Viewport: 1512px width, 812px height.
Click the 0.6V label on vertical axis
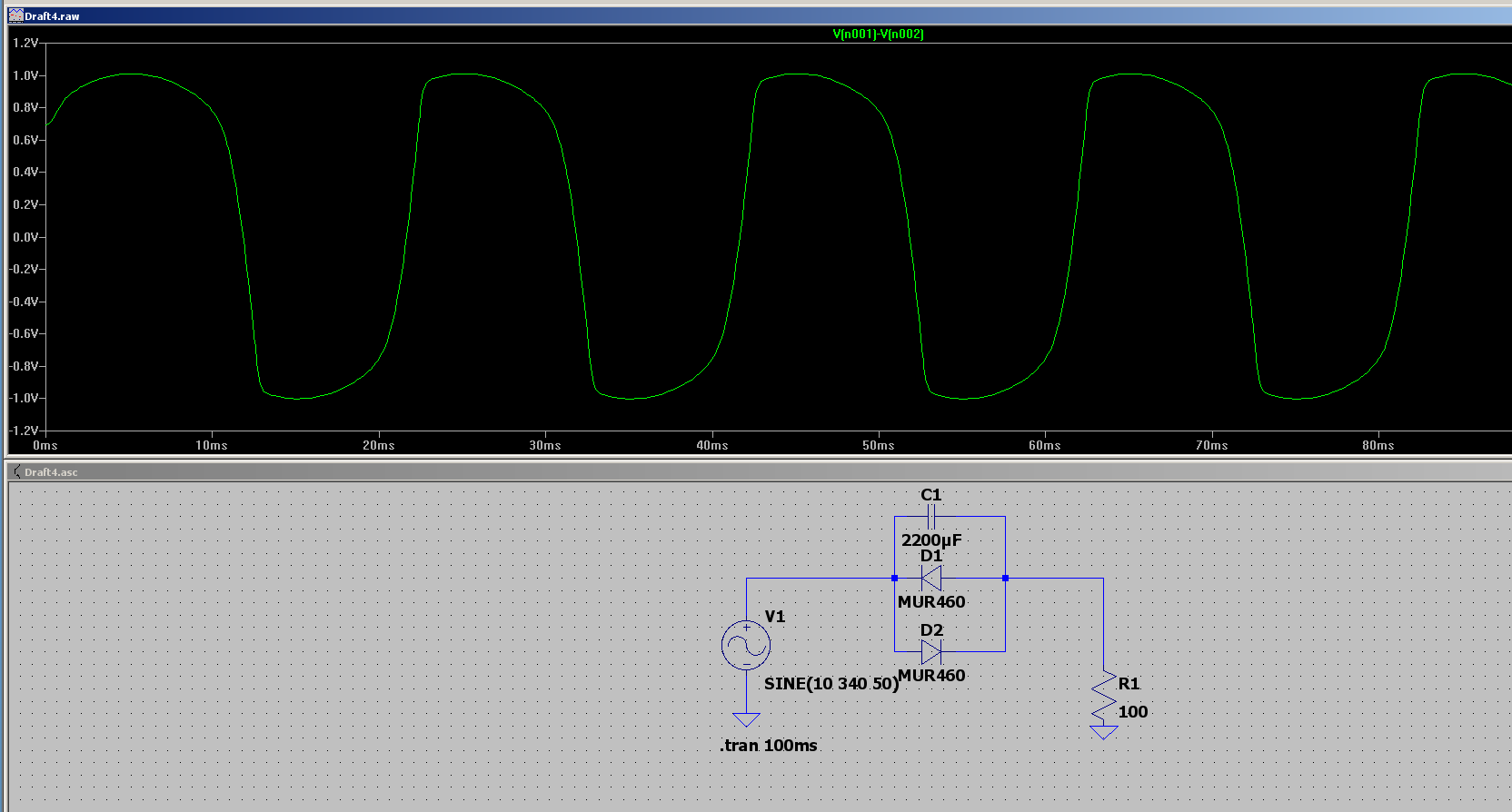25,140
